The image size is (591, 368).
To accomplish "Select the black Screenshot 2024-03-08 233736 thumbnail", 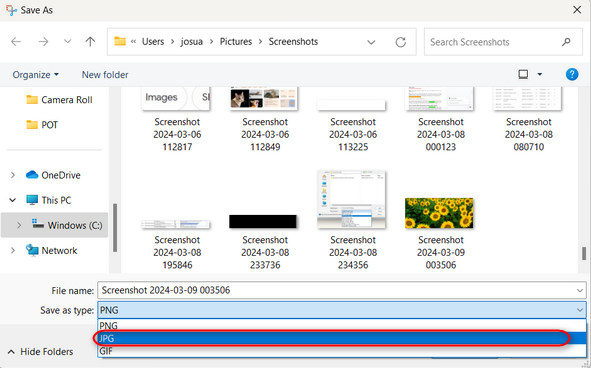I will click(x=263, y=222).
